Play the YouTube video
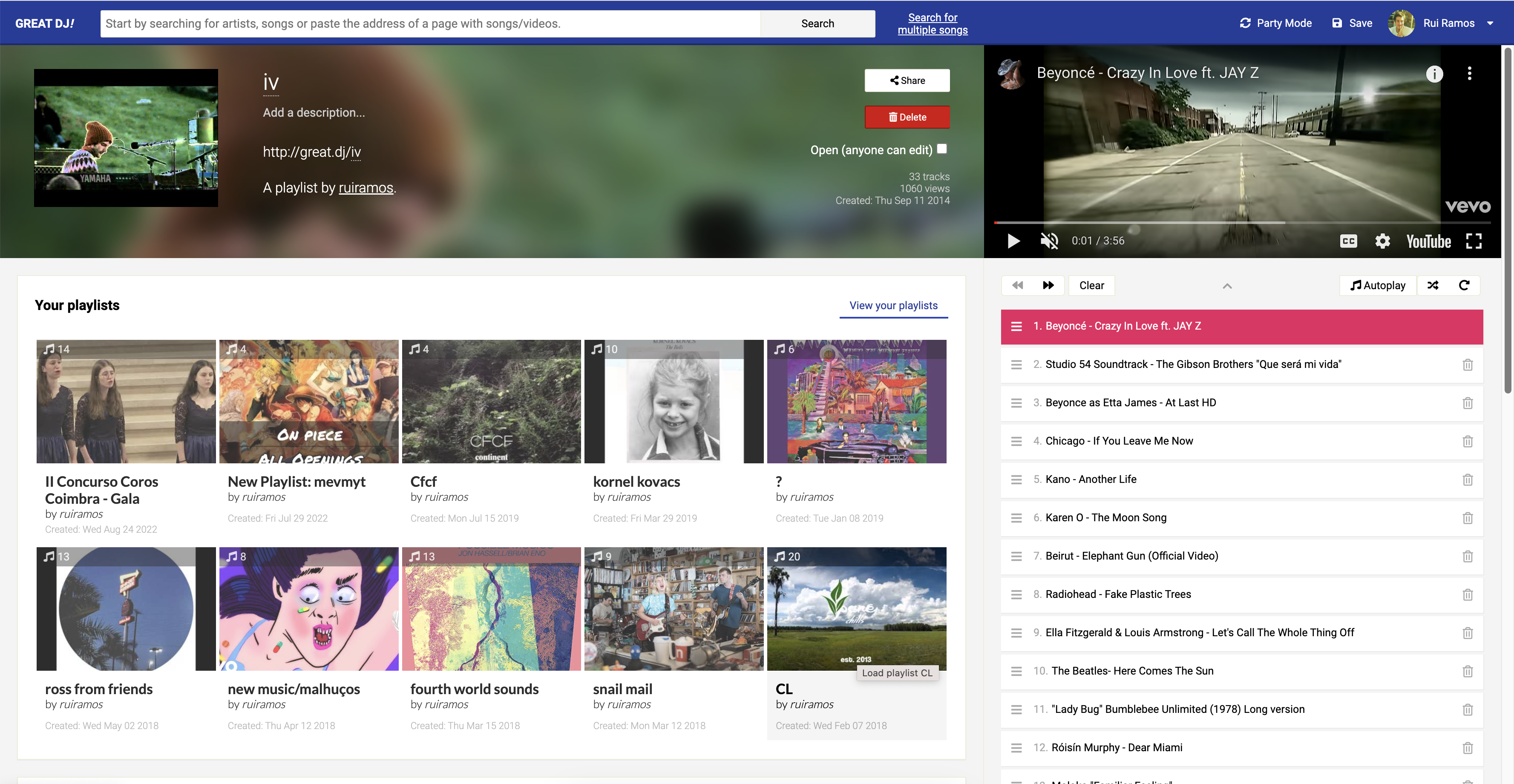The height and width of the screenshot is (784, 1514). [x=1013, y=241]
